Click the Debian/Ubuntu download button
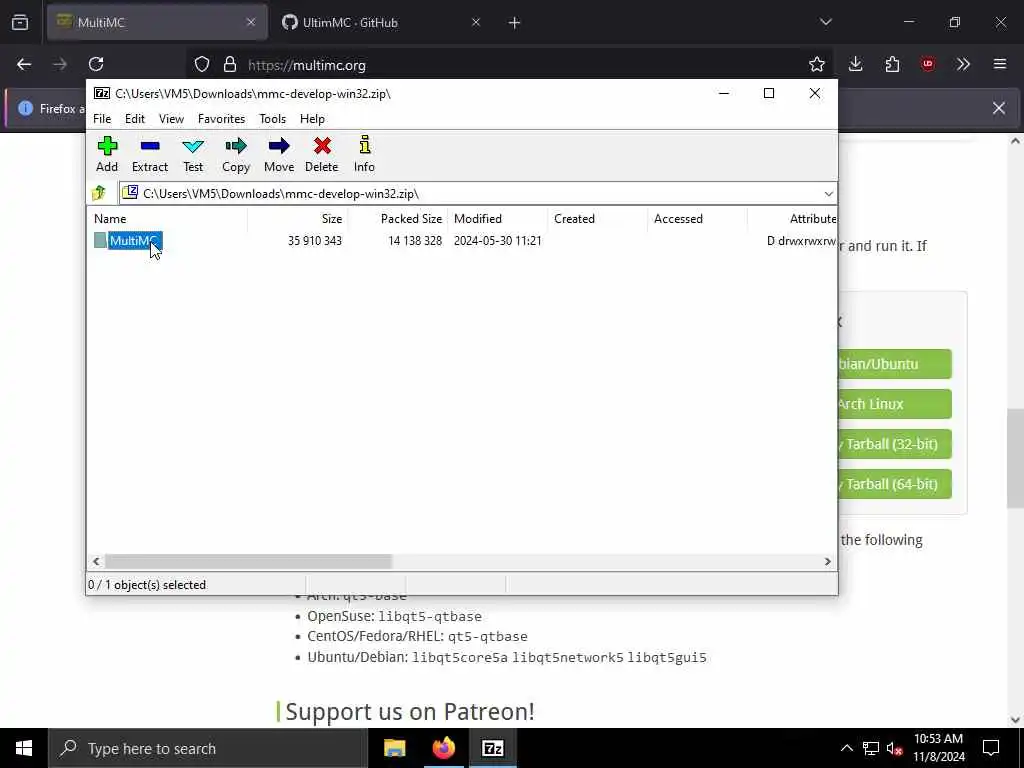Viewport: 1024px width, 768px height. pyautogui.click(x=895, y=364)
